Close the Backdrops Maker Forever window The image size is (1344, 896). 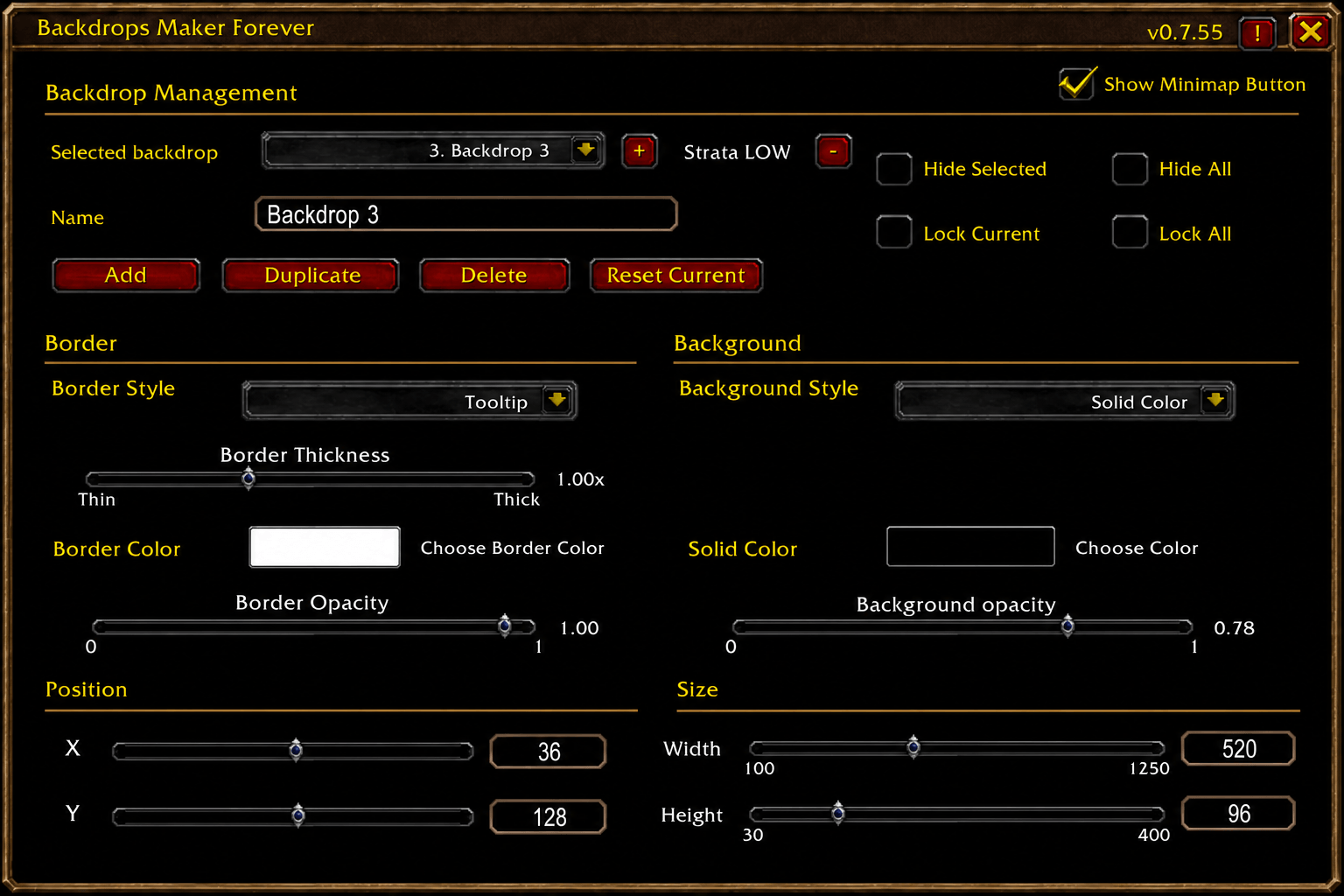click(x=1310, y=32)
